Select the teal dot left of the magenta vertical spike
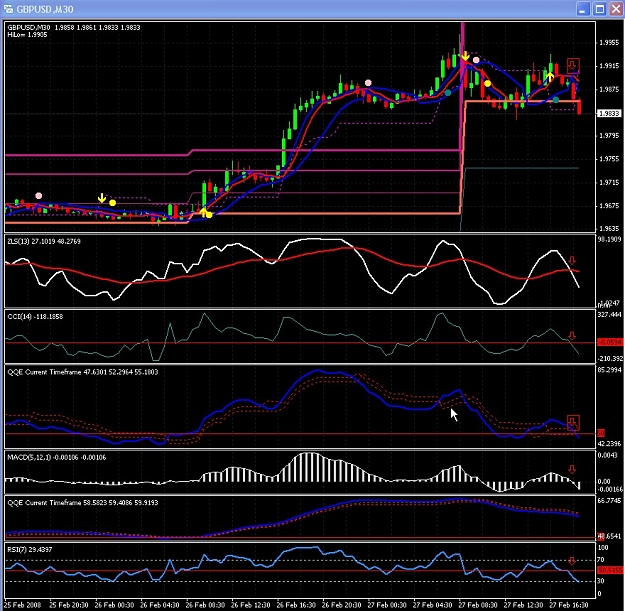The image size is (625, 611). [x=448, y=93]
